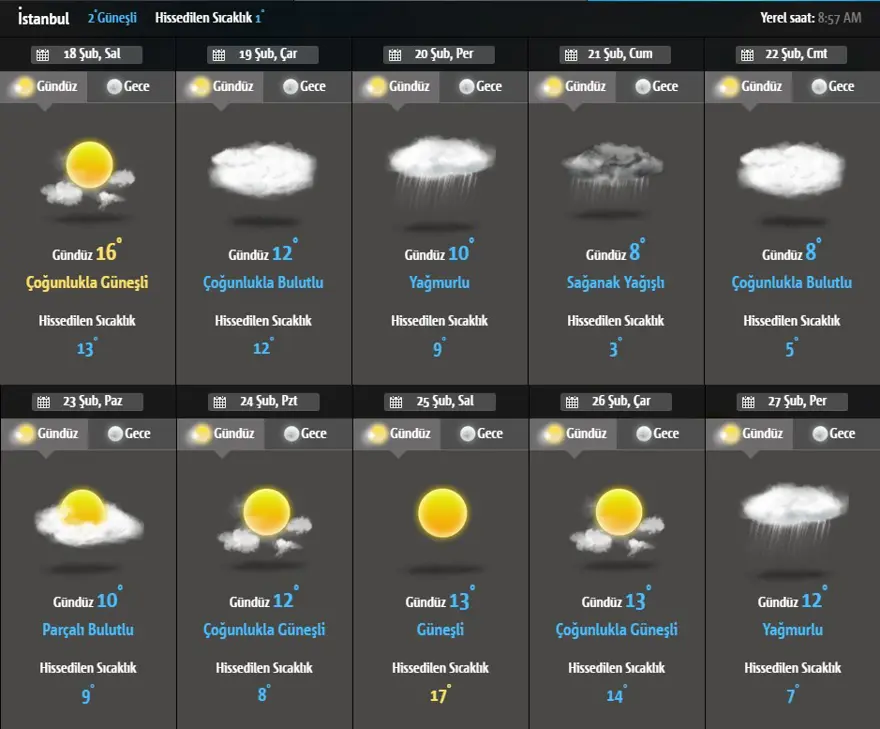Click the İstanbul city name
Screen dimensions: 880x729
(x=44, y=17)
